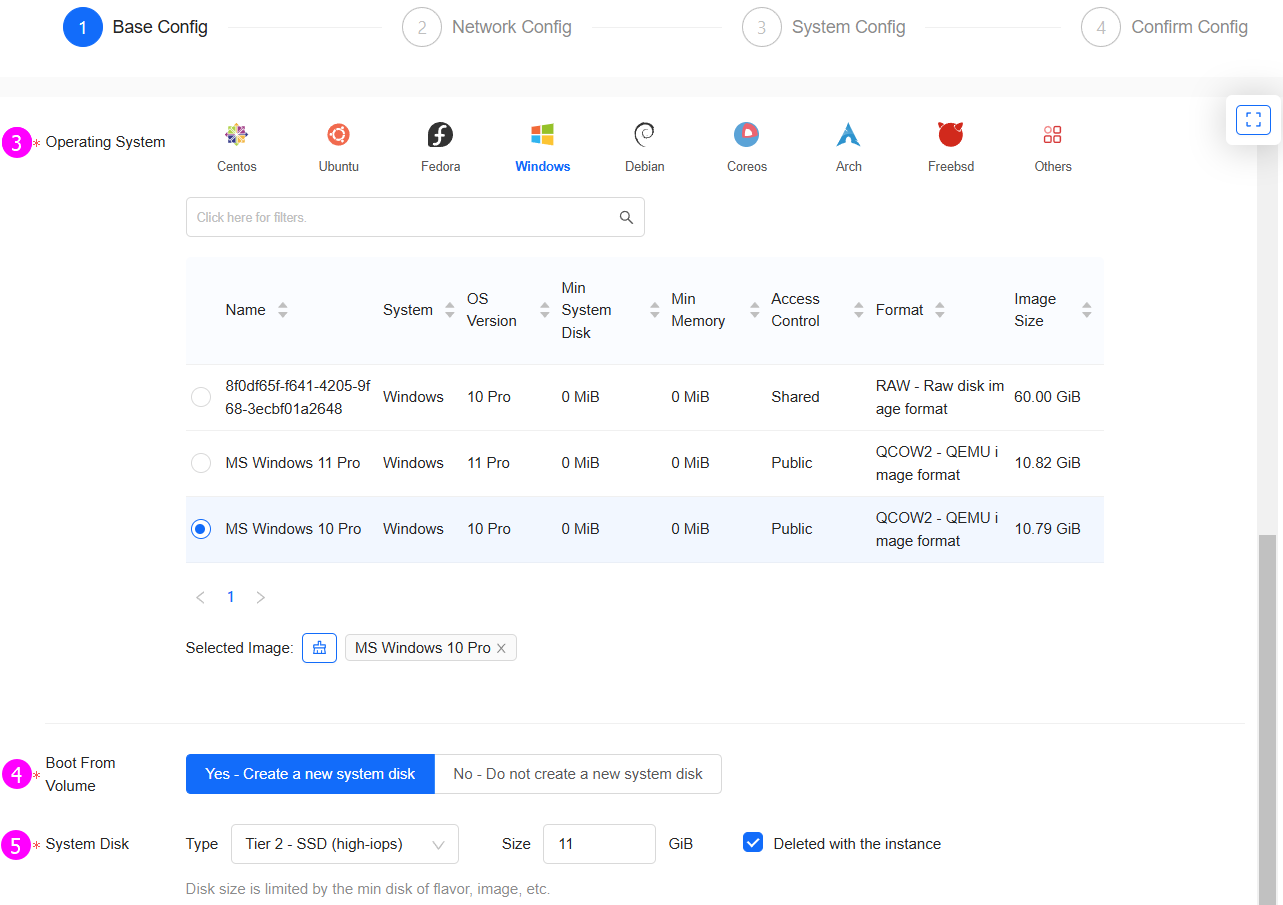
Task: Go to the Network Config step
Action: tap(487, 27)
